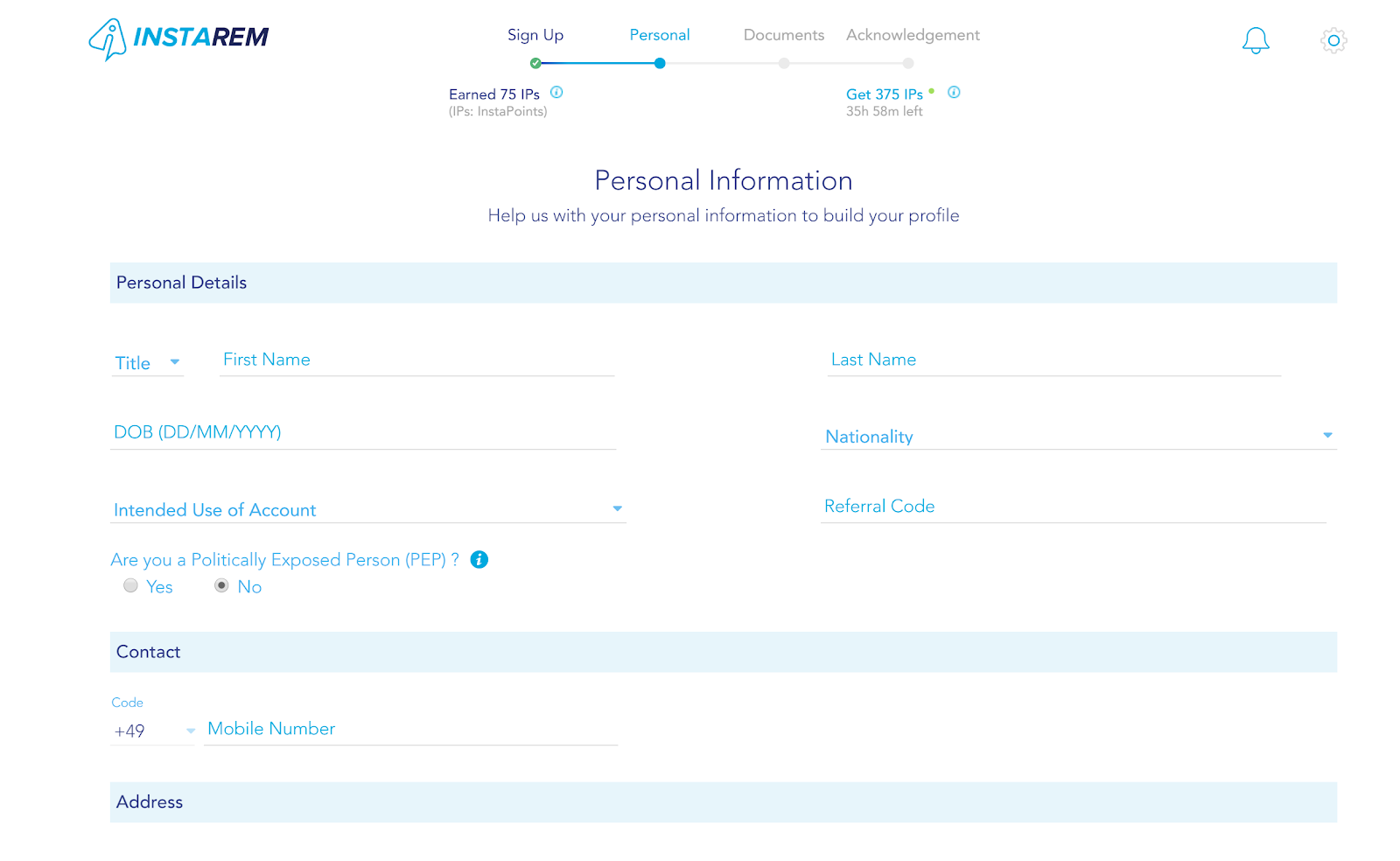Click info icon next to Earned 75 IPs
This screenshot has height=861, width=1400.
[556, 93]
